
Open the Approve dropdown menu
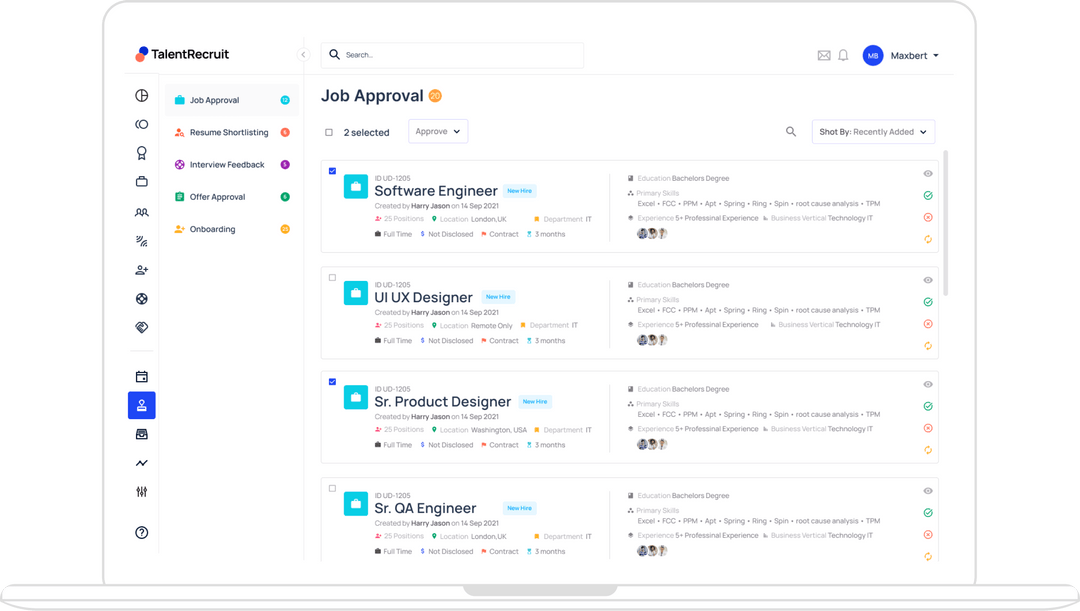(438, 131)
